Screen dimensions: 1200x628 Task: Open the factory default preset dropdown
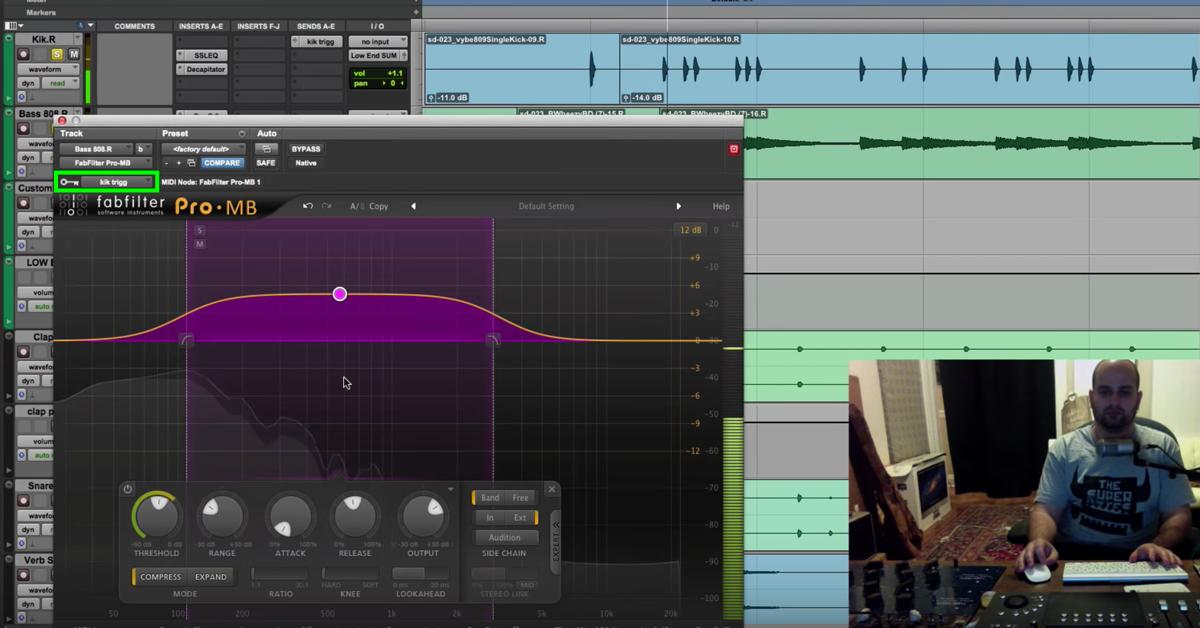(203, 148)
